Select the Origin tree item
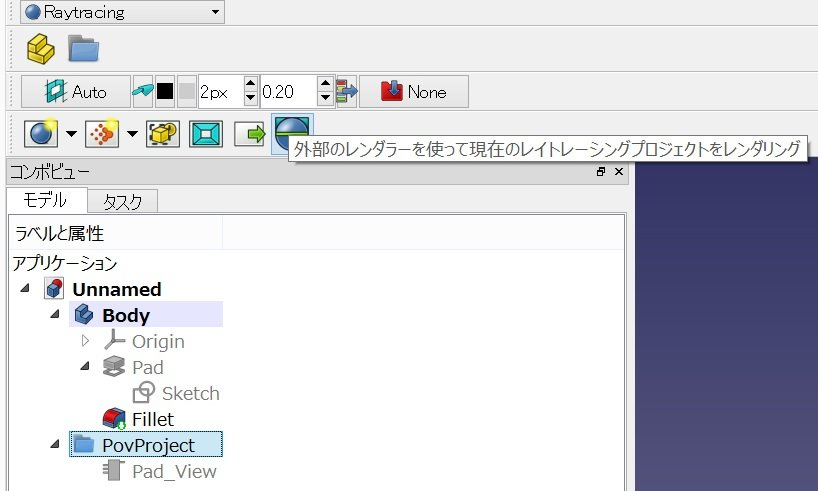The height and width of the screenshot is (491, 818). (158, 341)
